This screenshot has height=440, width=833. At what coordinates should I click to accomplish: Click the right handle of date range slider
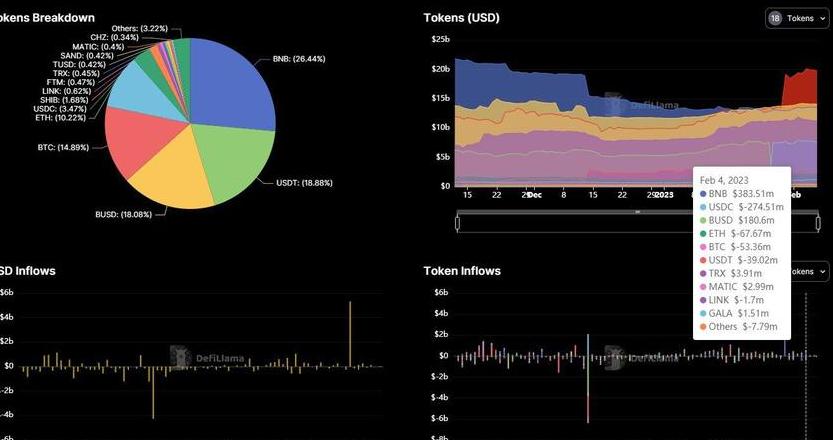[818, 223]
